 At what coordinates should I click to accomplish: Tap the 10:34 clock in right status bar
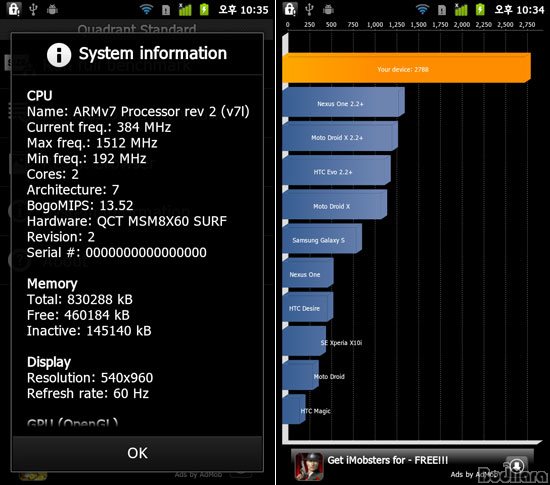[x=519, y=10]
